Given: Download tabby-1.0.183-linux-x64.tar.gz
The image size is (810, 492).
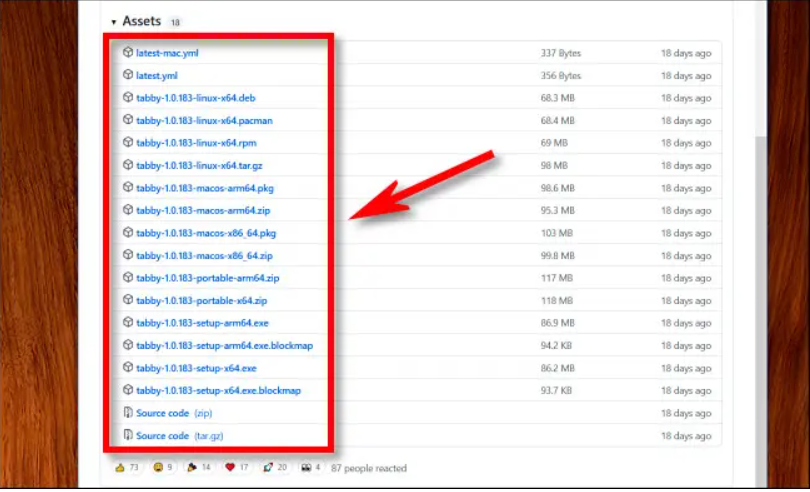Looking at the screenshot, I should [x=199, y=165].
